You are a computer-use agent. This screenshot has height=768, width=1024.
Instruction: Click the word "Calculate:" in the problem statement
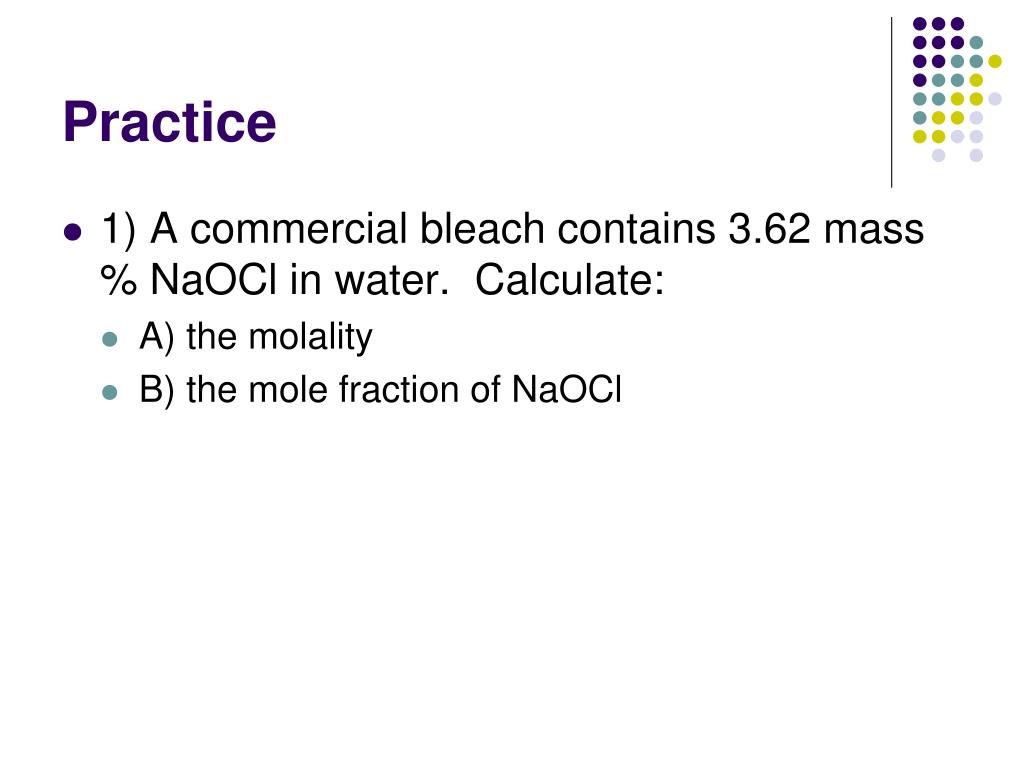click(x=569, y=280)
